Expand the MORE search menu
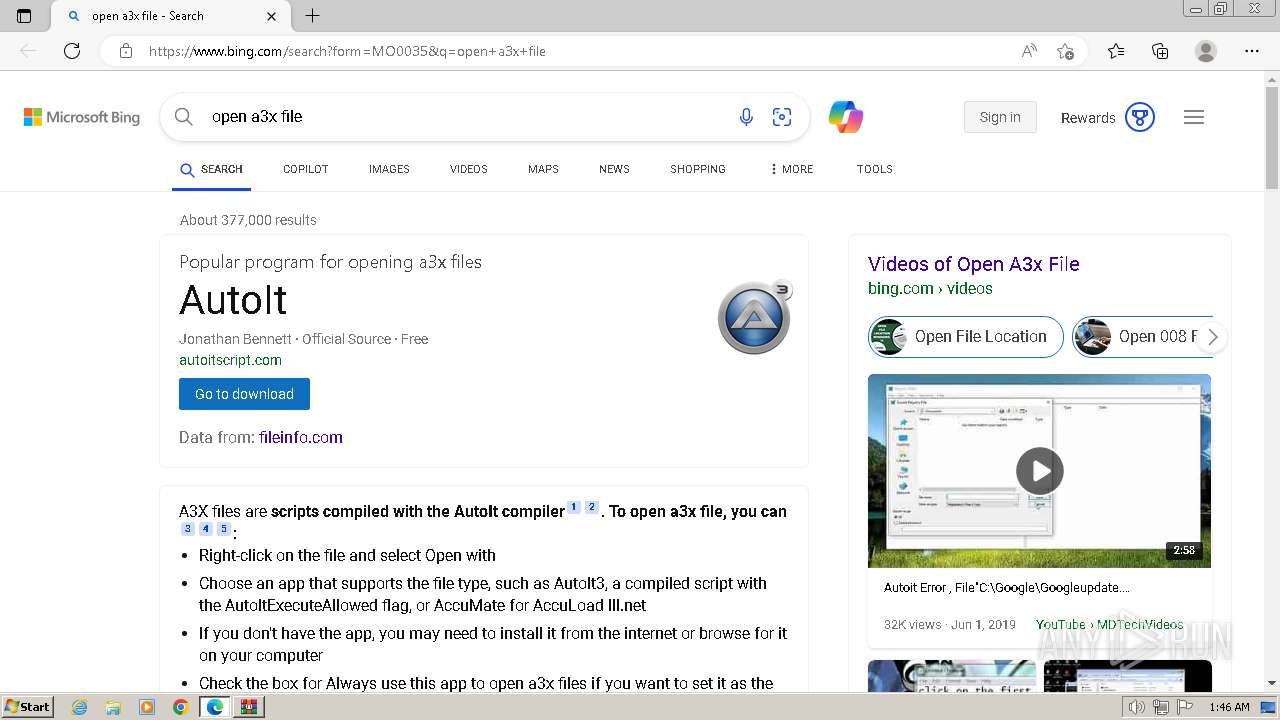The height and width of the screenshot is (720, 1280). click(x=791, y=169)
